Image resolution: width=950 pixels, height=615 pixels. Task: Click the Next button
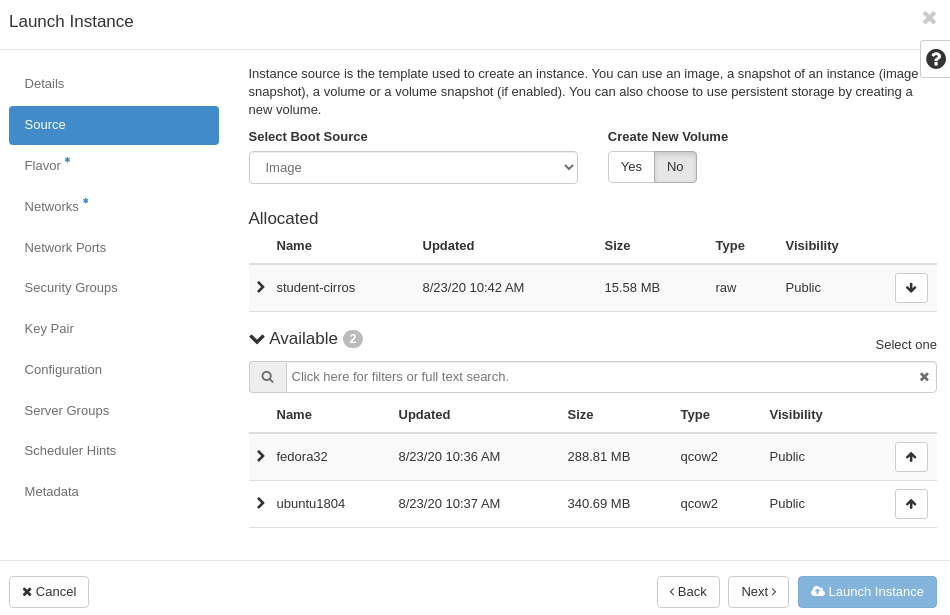(x=759, y=592)
